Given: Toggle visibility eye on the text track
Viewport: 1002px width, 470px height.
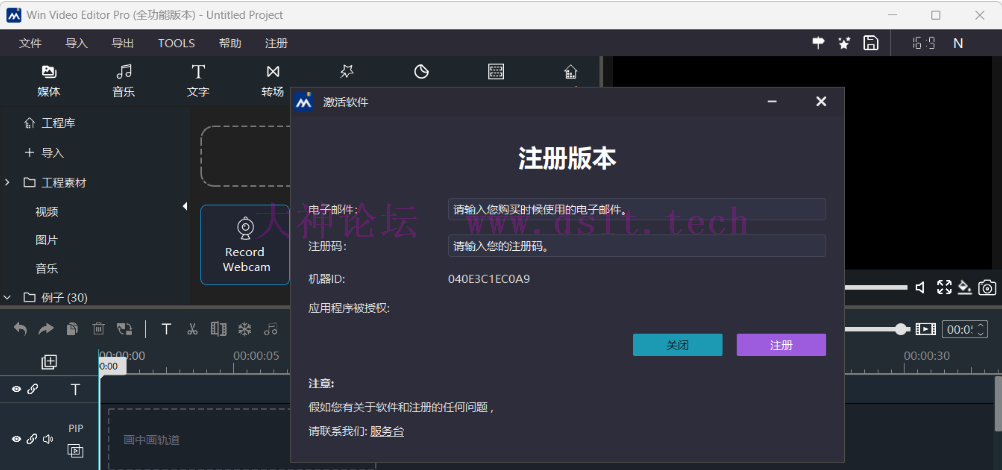Looking at the screenshot, I should point(16,389).
